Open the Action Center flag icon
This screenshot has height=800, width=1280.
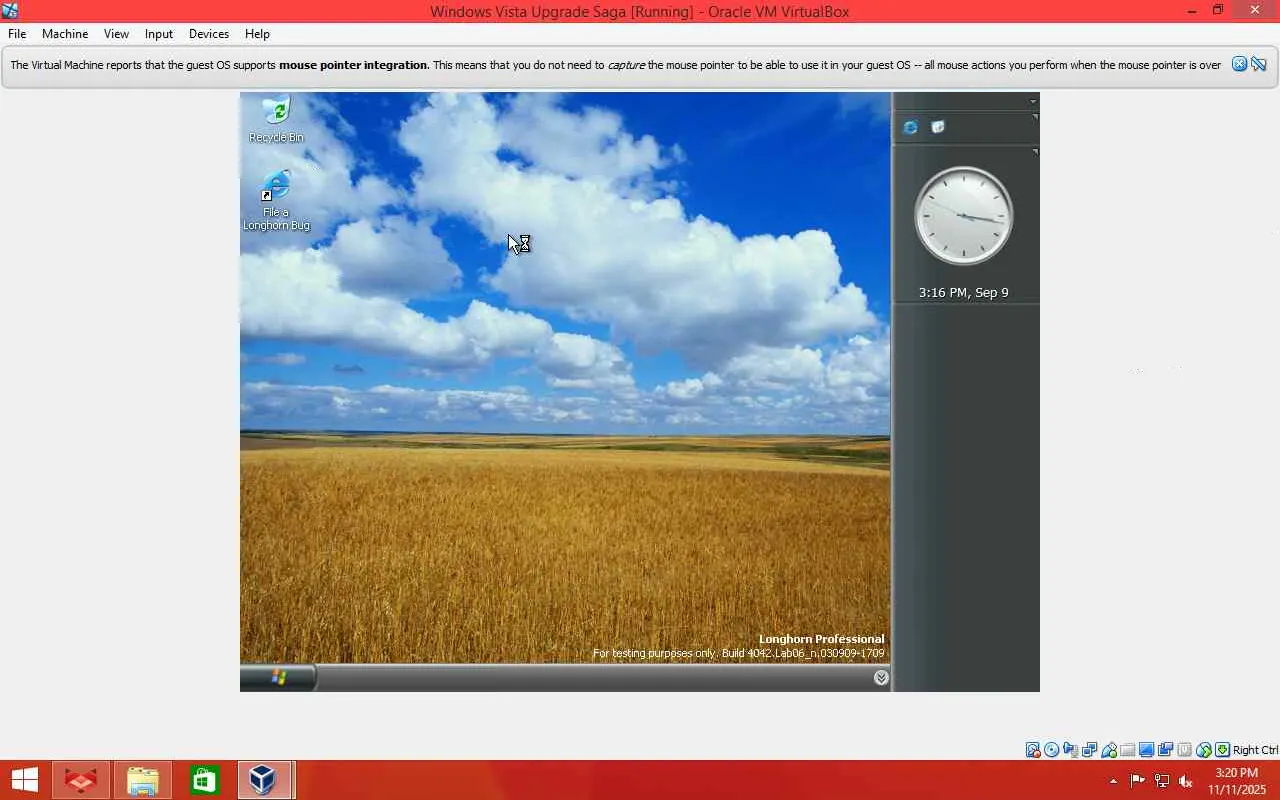tap(1138, 781)
